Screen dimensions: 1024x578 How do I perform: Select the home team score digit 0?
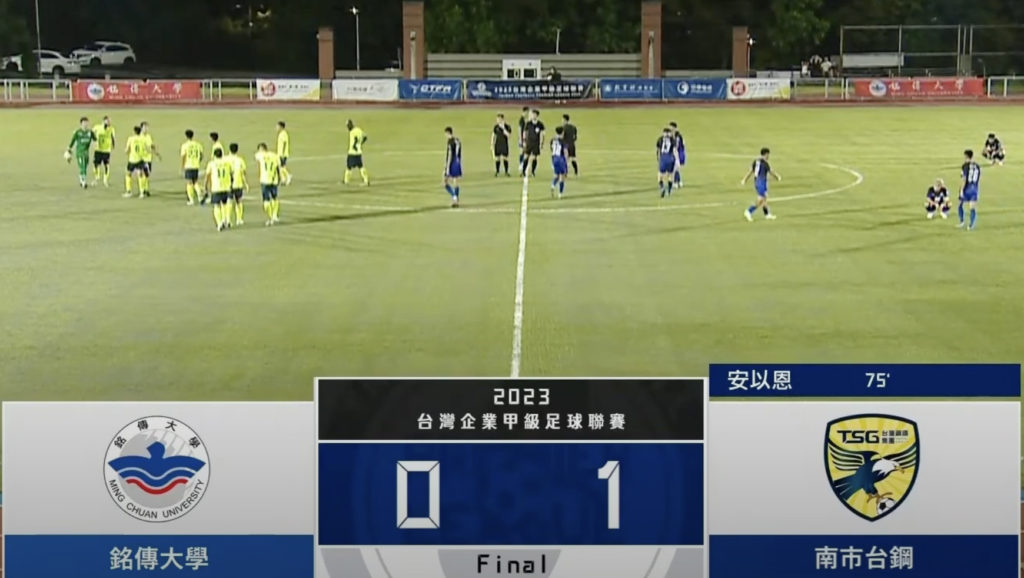click(x=418, y=495)
